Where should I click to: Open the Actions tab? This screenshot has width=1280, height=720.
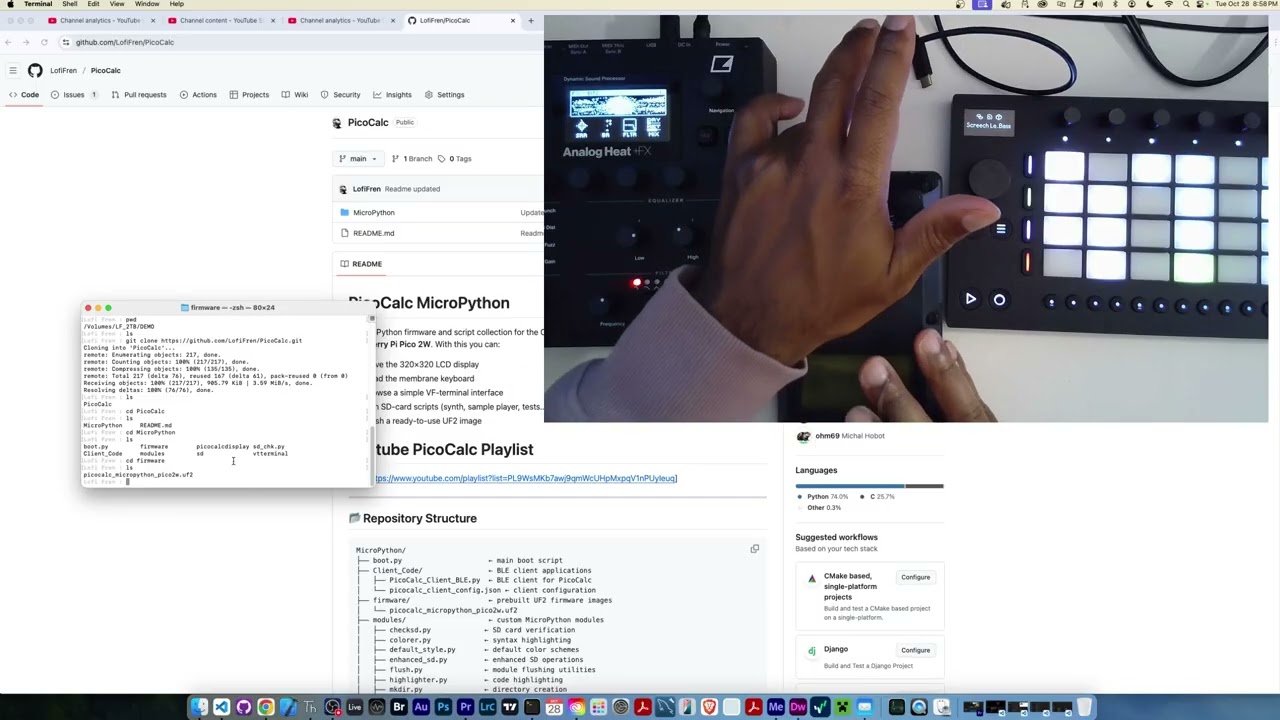click(x=197, y=95)
